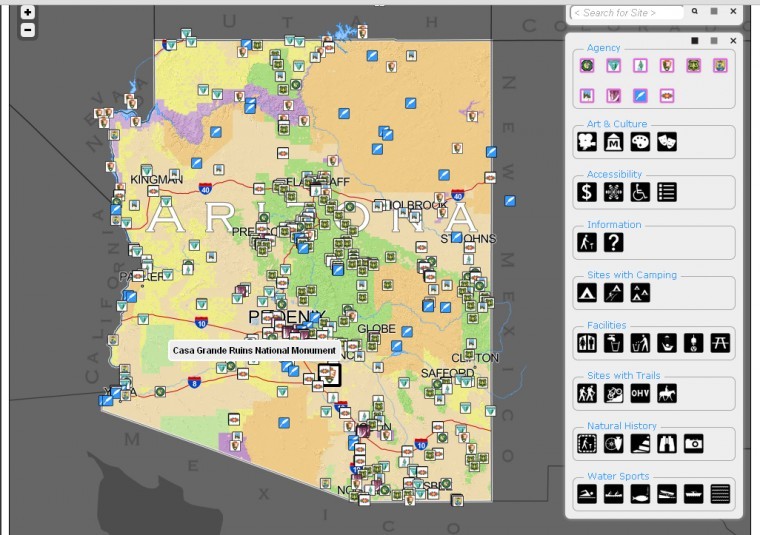Click the Casa Grande Ruins National Monument tooltip
Image resolution: width=760 pixels, height=535 pixels.
[254, 350]
